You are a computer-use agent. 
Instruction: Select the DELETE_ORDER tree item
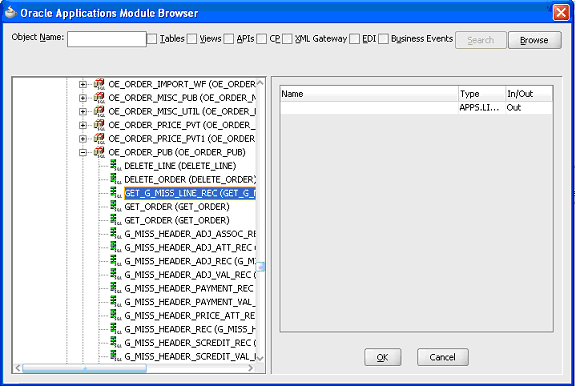190,180
